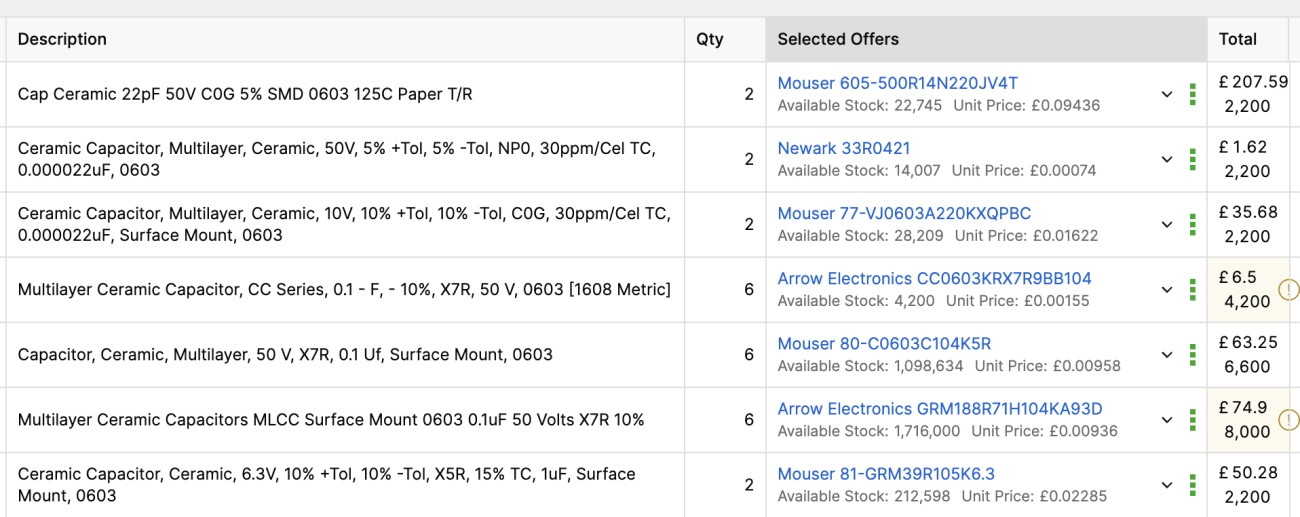Screen dimensions: 1300x517
Task: Click Qty cell for Mouser 80-C0603C104K5R row
Action: tap(726, 355)
